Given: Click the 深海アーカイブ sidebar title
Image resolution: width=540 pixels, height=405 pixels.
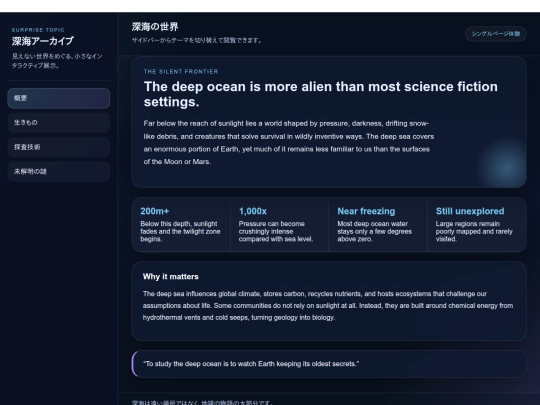Looking at the screenshot, I should 43,41.
